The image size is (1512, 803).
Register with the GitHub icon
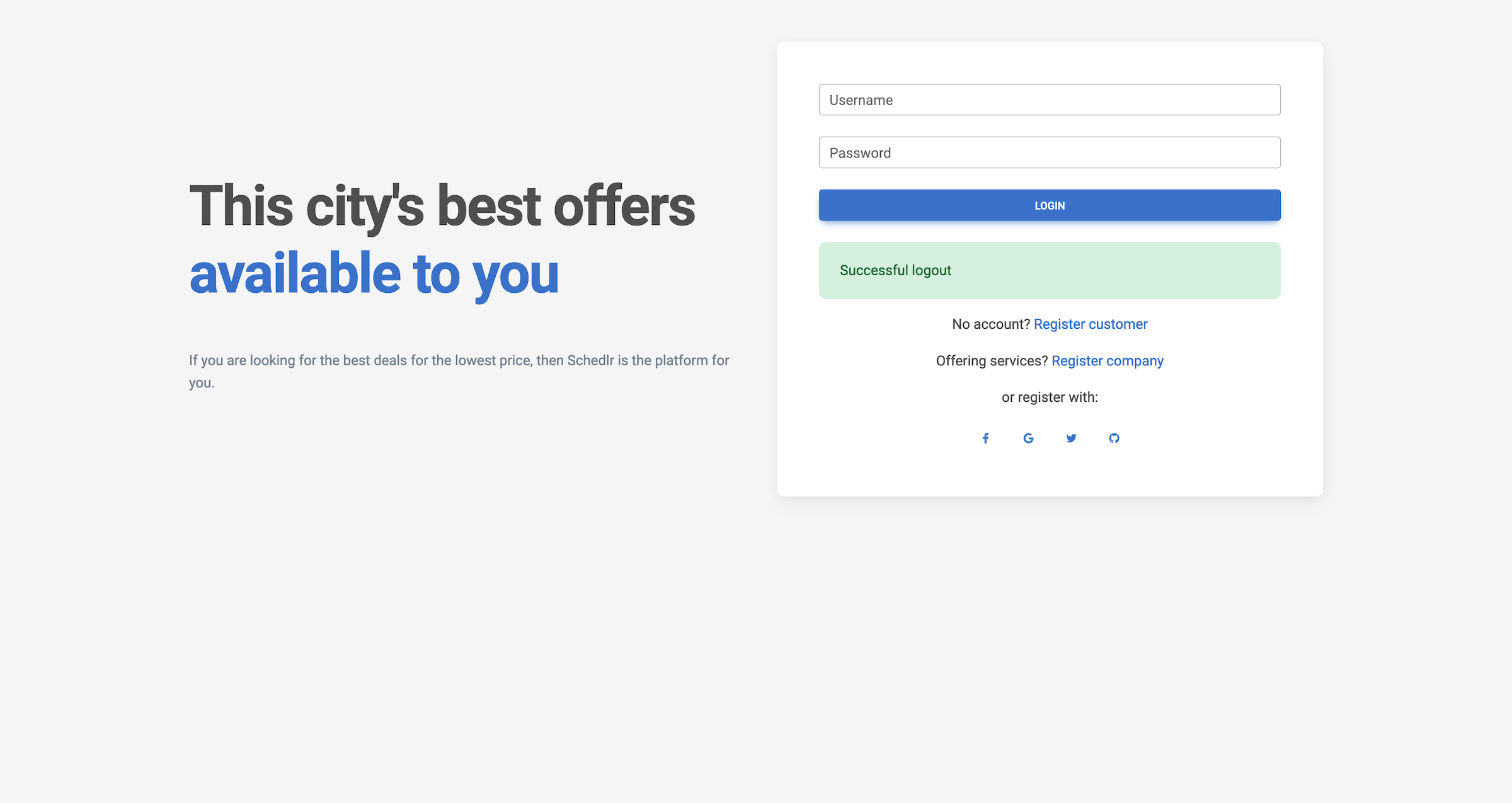click(x=1114, y=438)
